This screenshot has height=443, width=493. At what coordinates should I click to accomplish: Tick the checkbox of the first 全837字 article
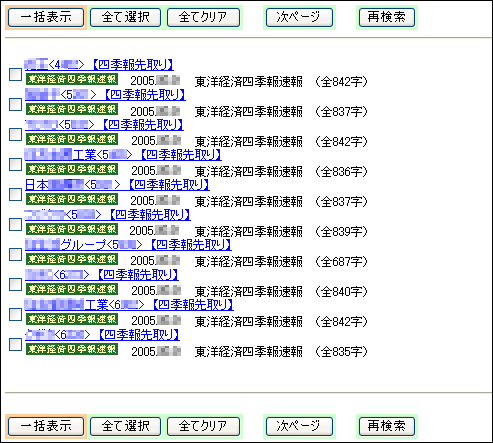pos(15,104)
